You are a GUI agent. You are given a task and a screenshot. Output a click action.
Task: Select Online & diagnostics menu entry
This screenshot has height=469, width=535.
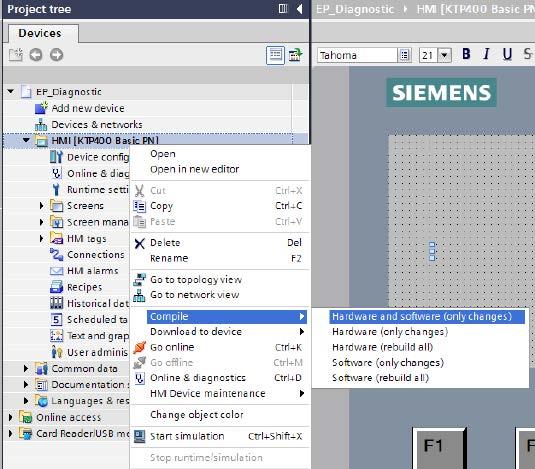click(x=220, y=378)
